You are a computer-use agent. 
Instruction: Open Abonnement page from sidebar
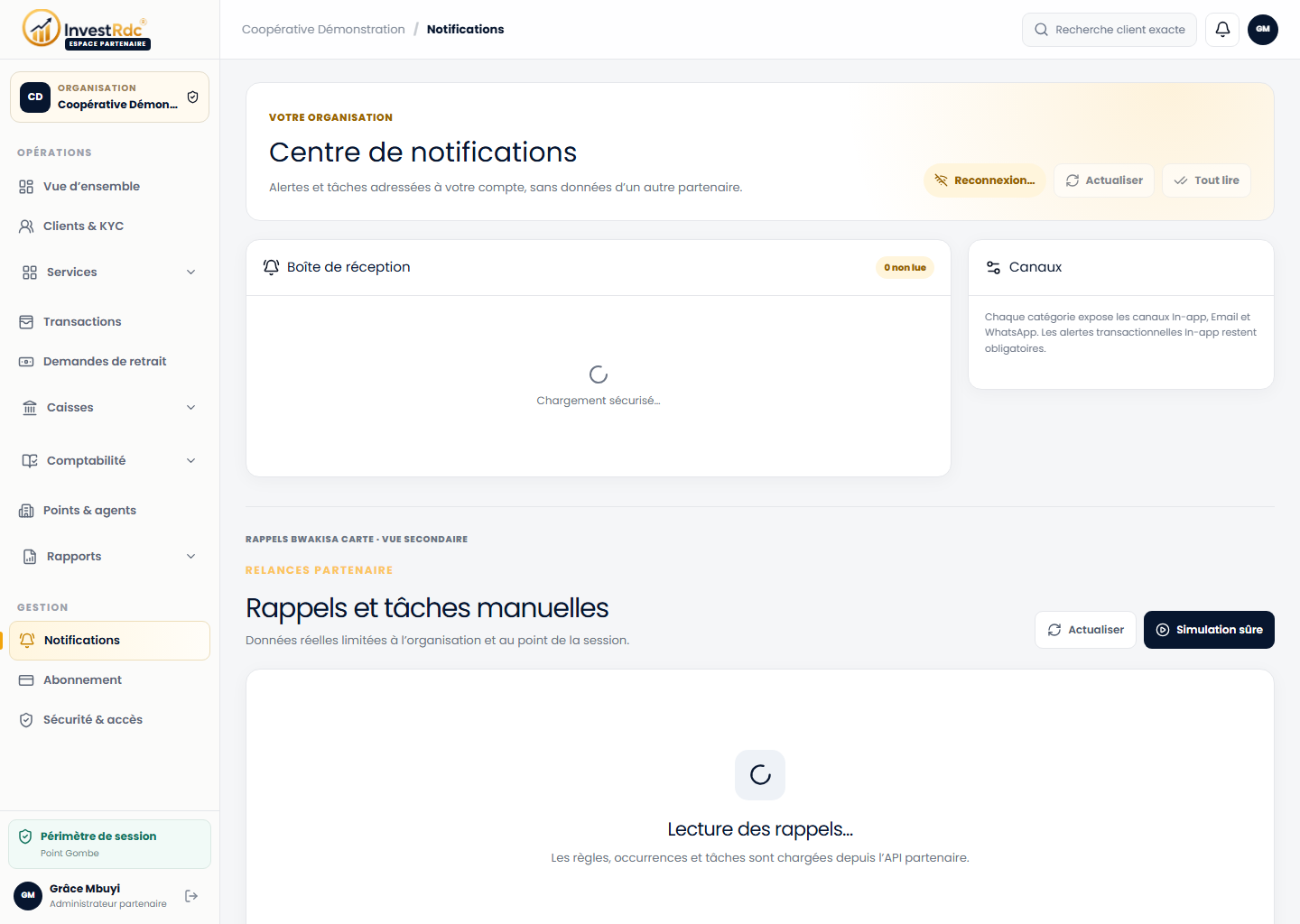point(109,680)
